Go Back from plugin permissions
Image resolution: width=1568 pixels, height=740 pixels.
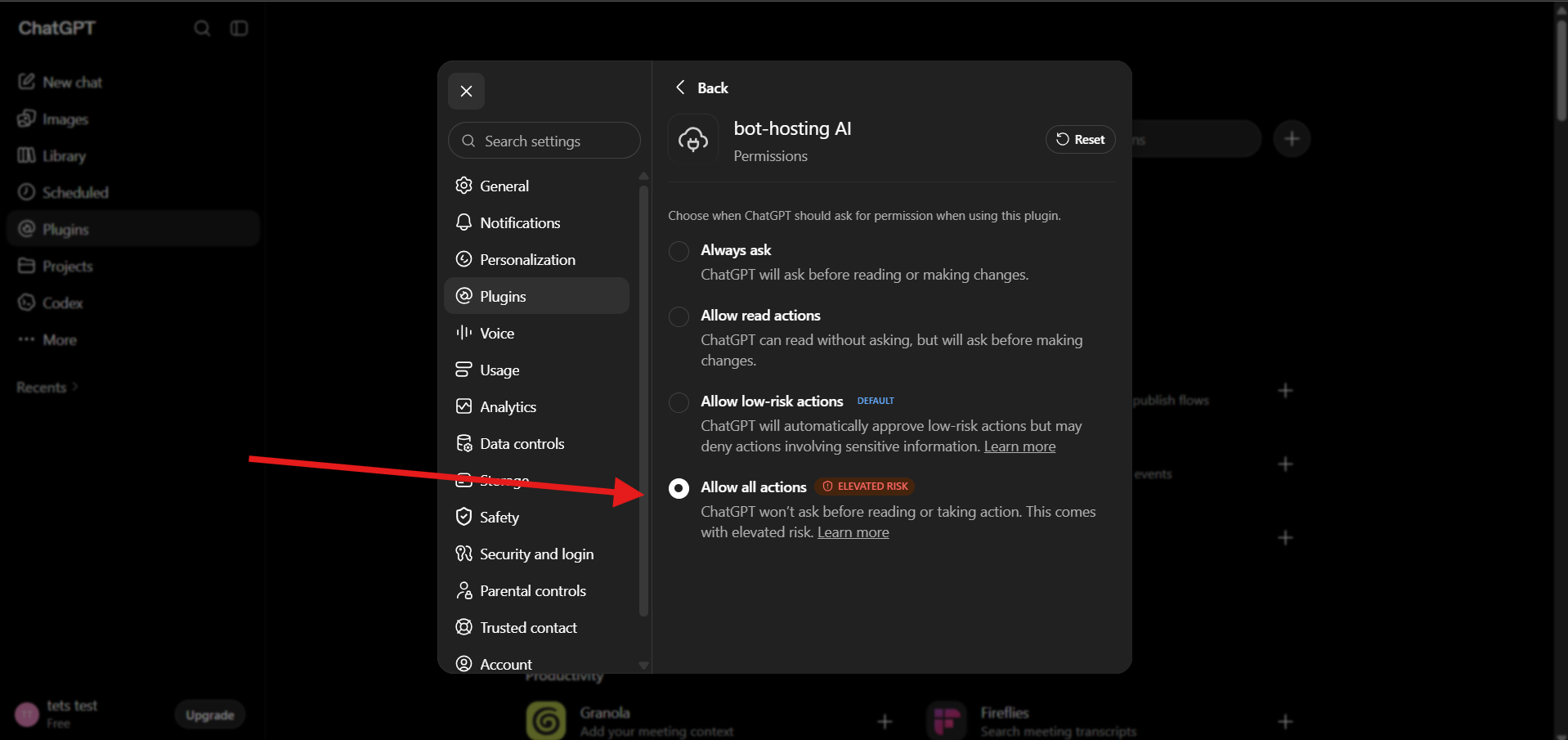(x=701, y=87)
